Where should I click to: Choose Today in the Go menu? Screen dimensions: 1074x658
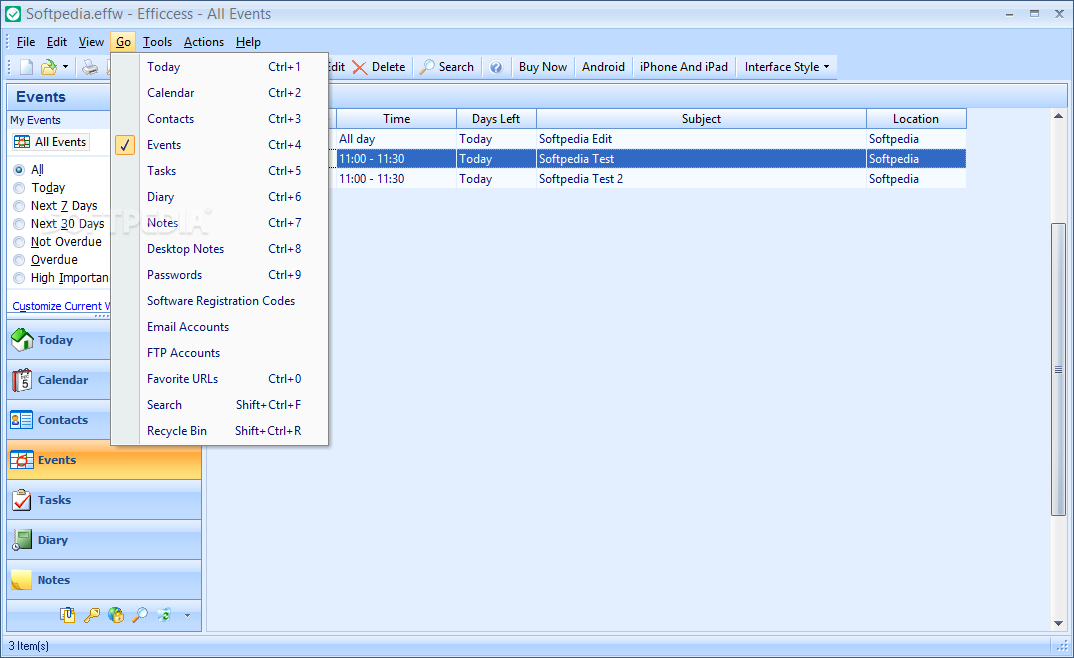pyautogui.click(x=220, y=66)
